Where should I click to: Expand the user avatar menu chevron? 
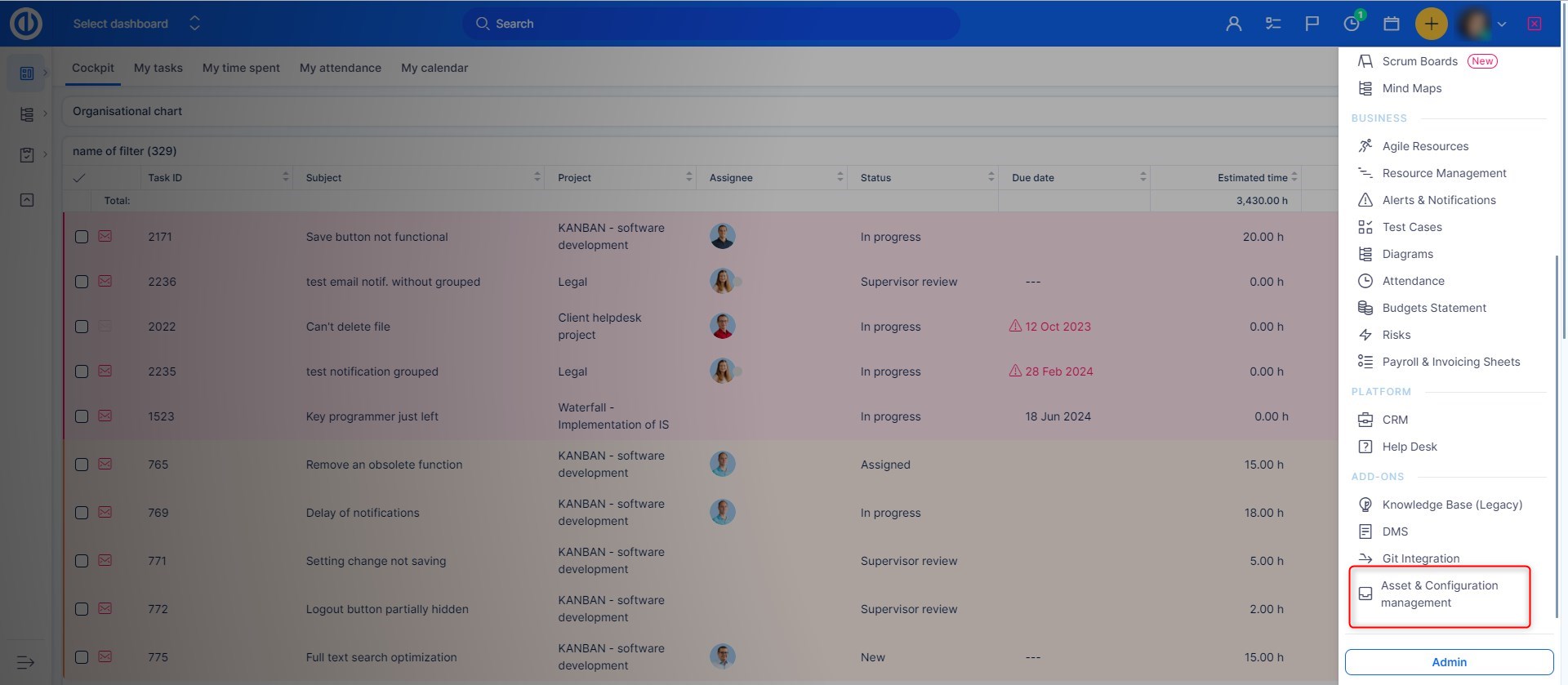pyautogui.click(x=1502, y=24)
